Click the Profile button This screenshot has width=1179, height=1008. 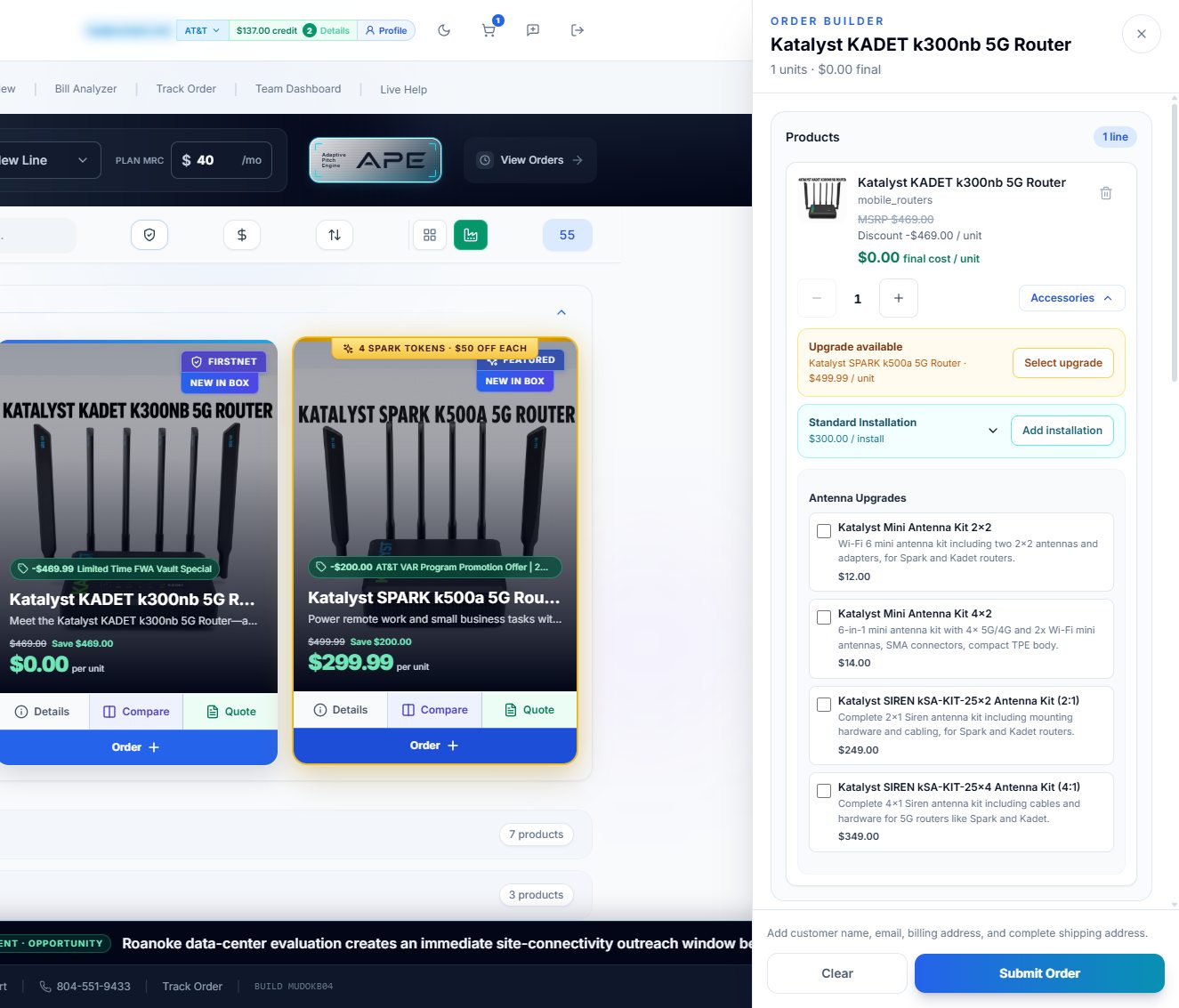coord(386,30)
